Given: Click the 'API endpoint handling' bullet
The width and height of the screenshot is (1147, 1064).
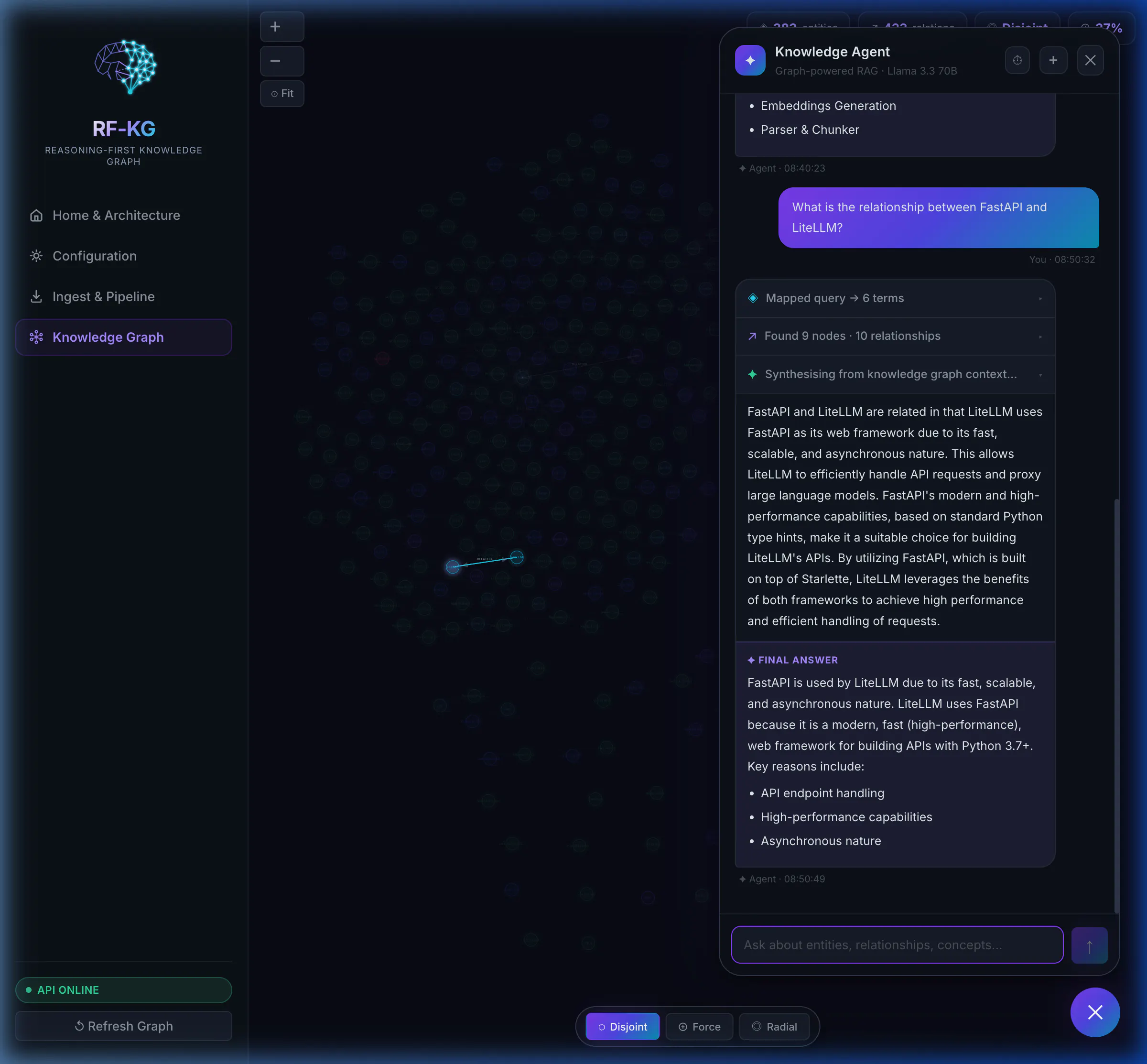Looking at the screenshot, I should 822,793.
